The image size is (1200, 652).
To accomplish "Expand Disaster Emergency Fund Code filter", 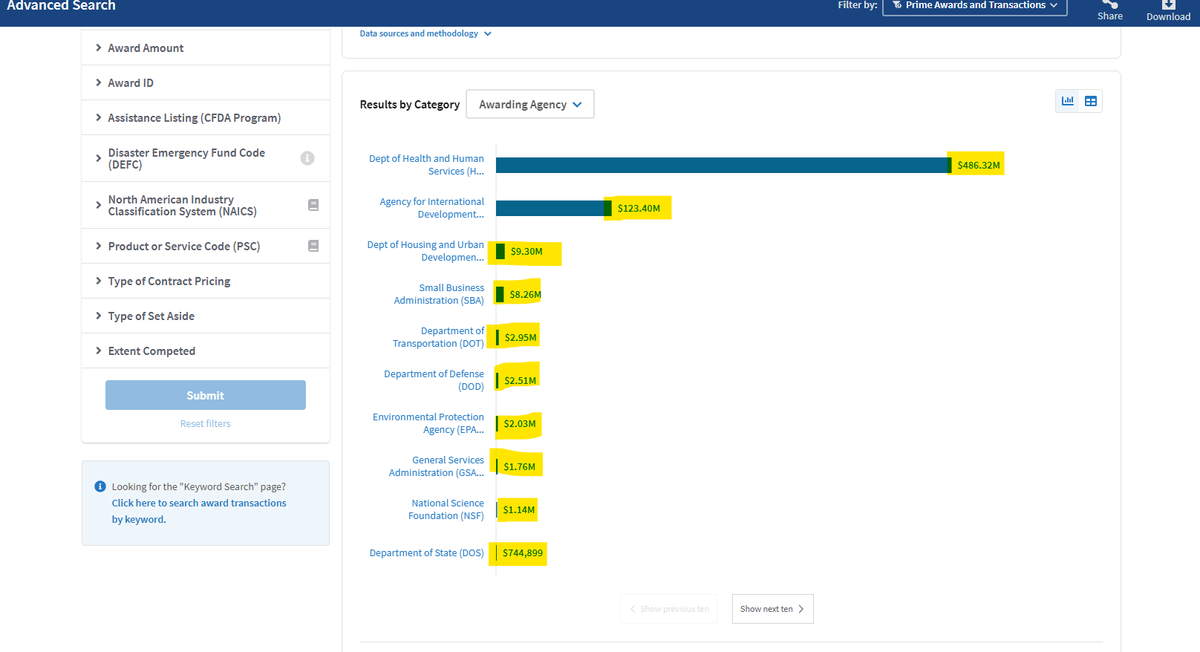I will click(x=206, y=158).
